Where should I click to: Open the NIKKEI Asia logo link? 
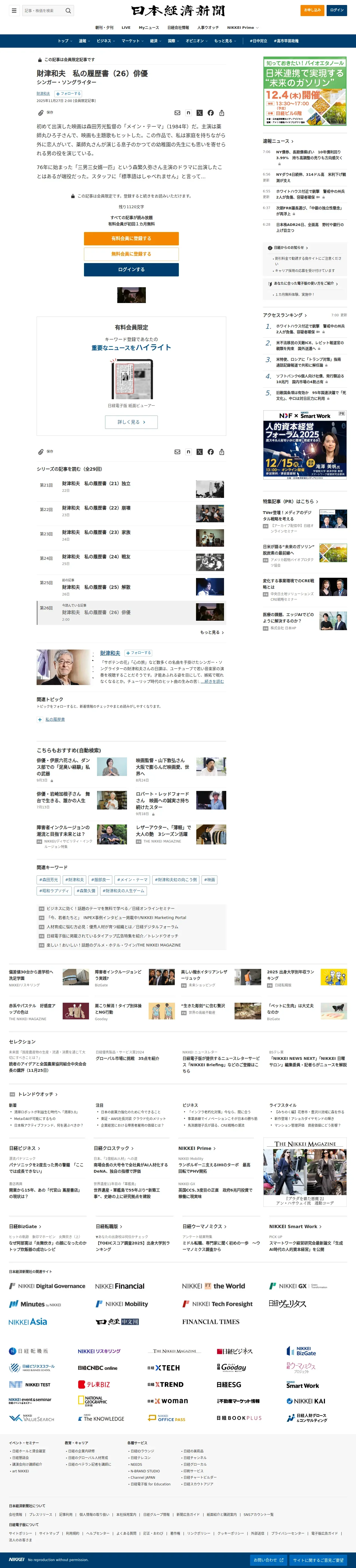pos(28,1322)
